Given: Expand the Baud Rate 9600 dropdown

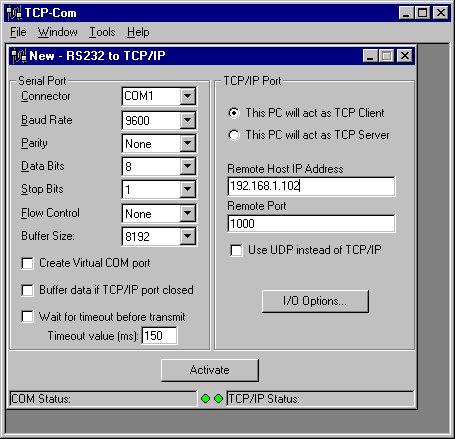Looking at the screenshot, I should (x=188, y=120).
